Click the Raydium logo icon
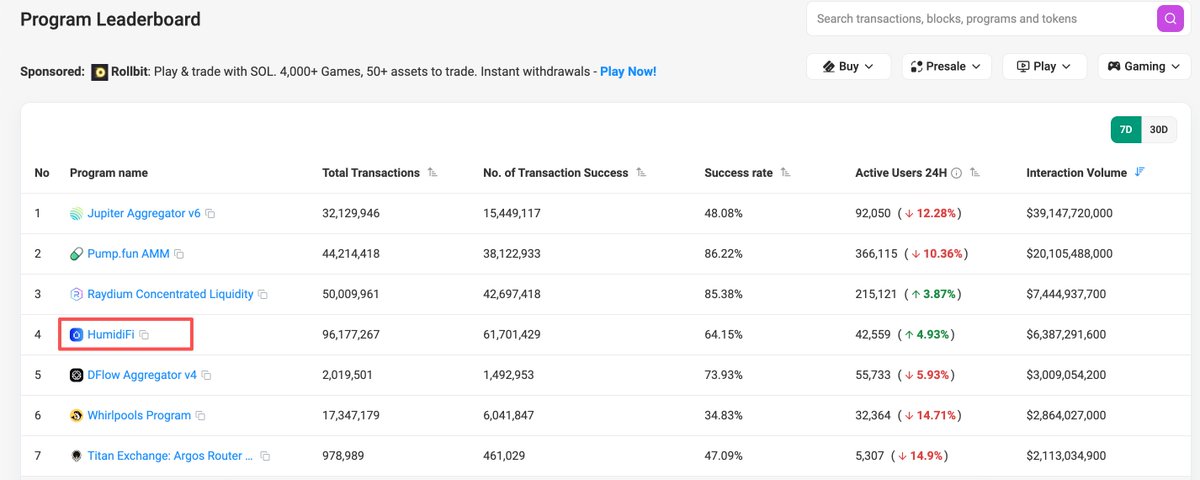The image size is (1200, 480). pos(77,294)
